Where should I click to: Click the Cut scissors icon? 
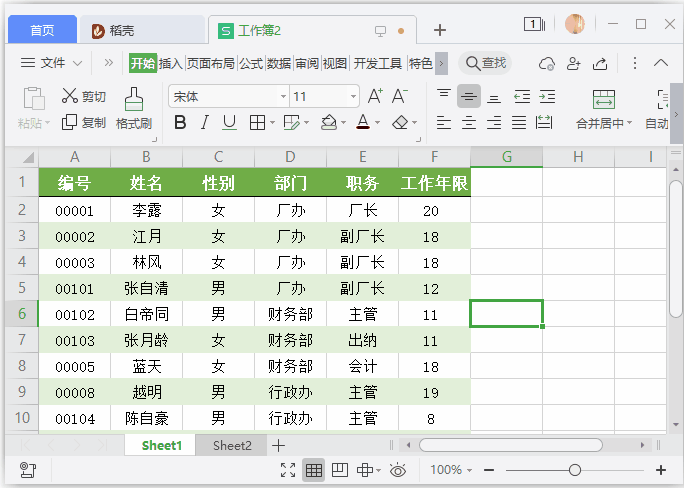coord(69,96)
